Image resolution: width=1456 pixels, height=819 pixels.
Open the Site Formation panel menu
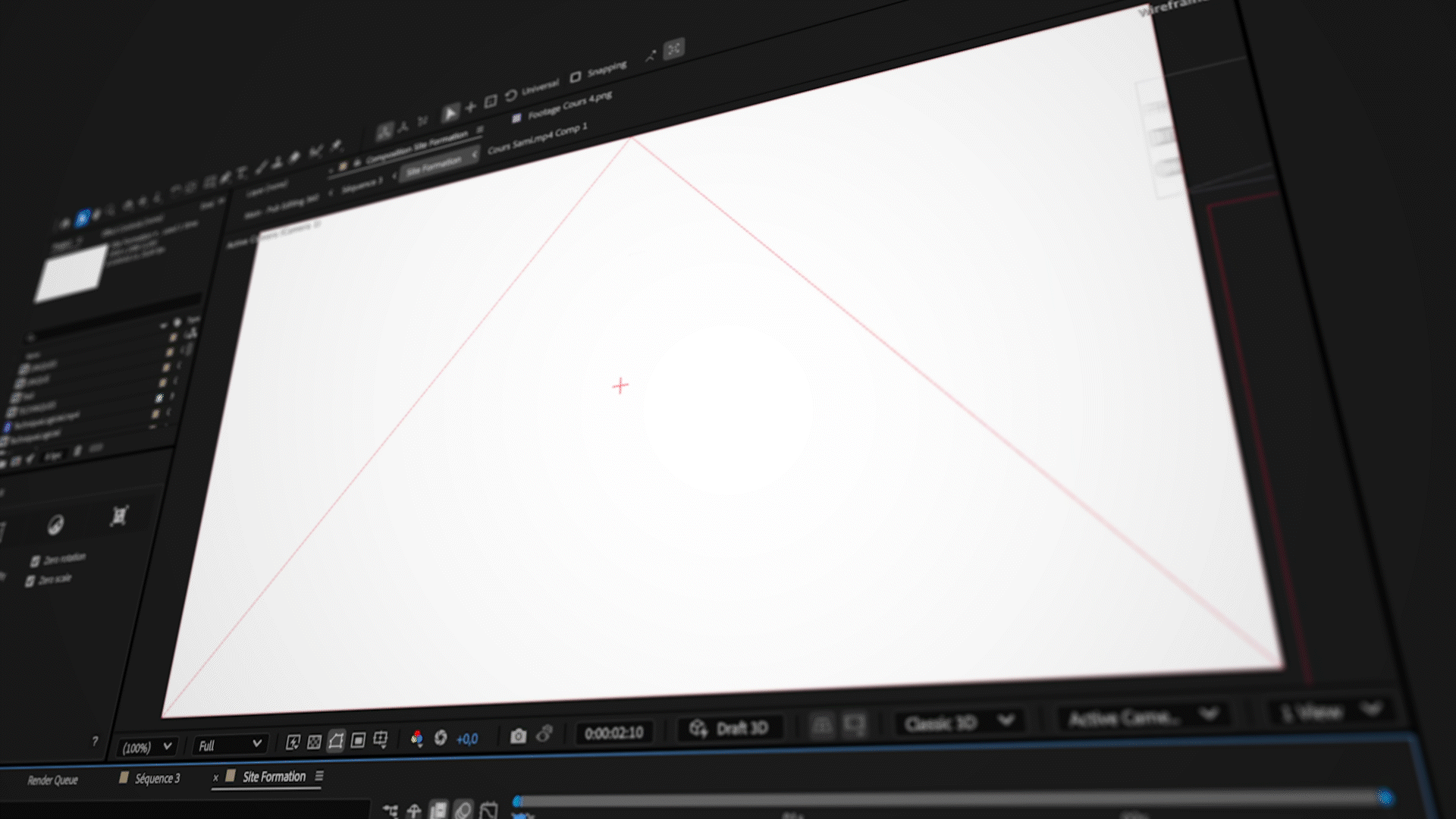[x=319, y=776]
